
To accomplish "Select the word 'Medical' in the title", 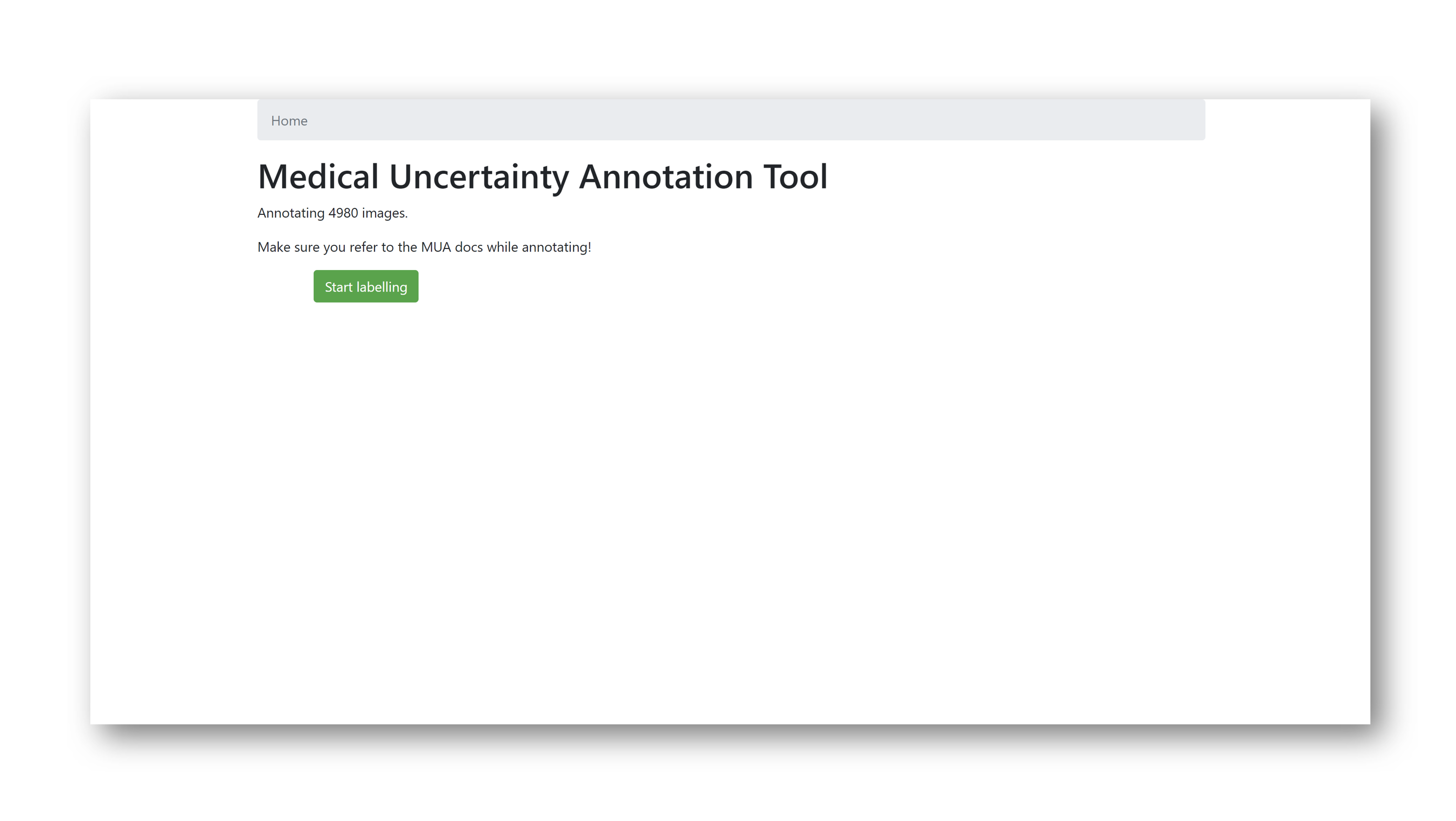I will pos(318,176).
